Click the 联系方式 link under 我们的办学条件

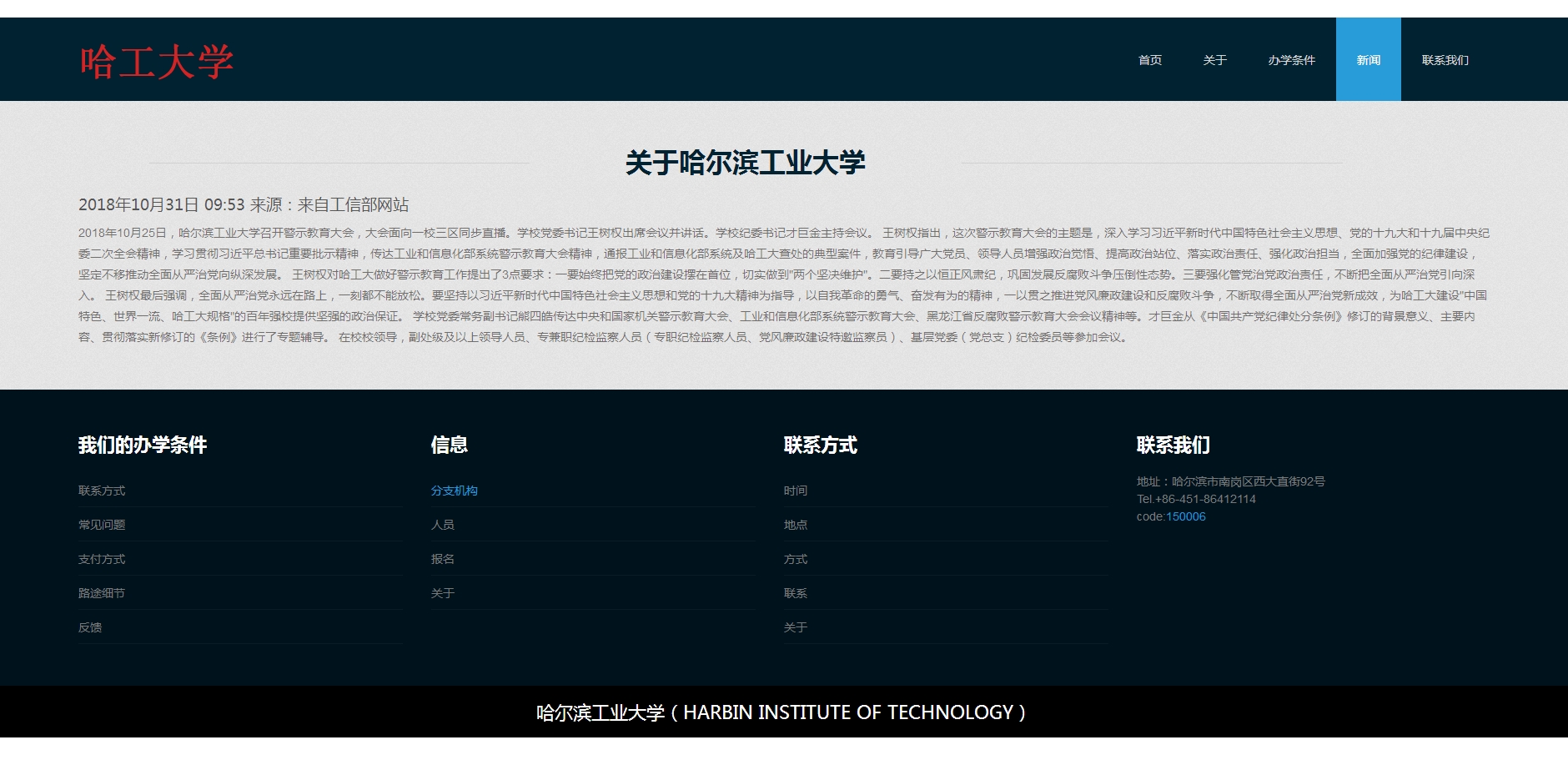click(x=102, y=491)
